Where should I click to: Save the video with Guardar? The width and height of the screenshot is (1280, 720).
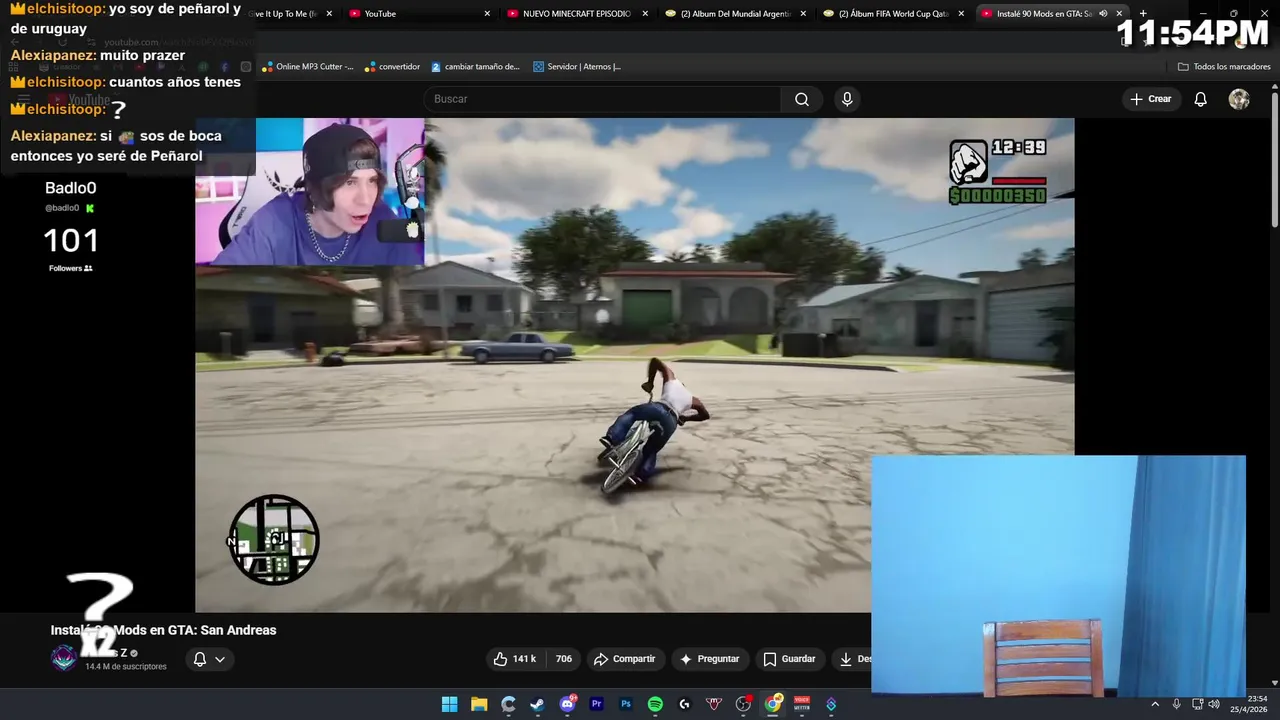click(789, 659)
